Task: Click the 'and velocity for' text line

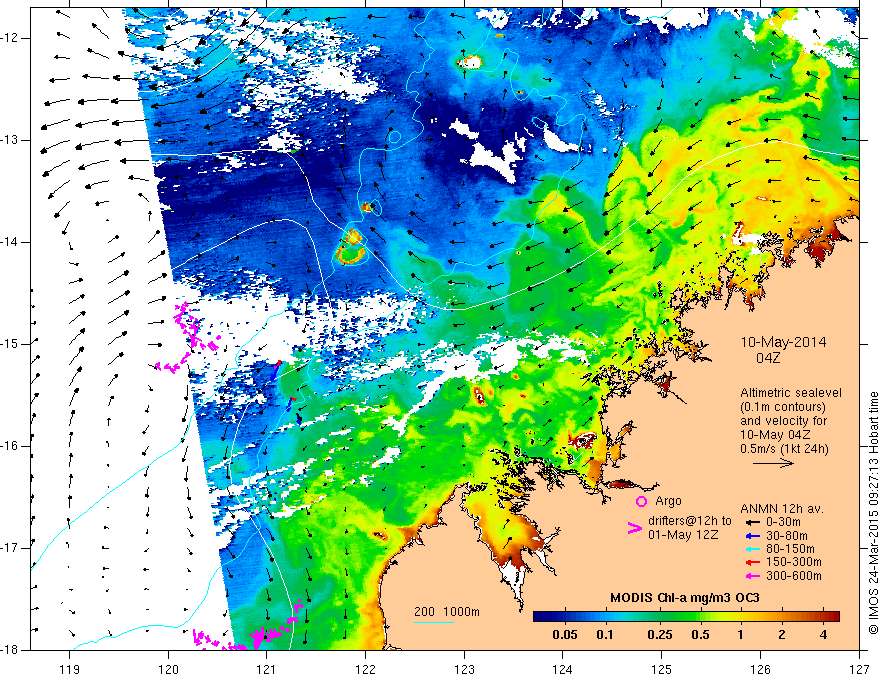Action: click(783, 421)
